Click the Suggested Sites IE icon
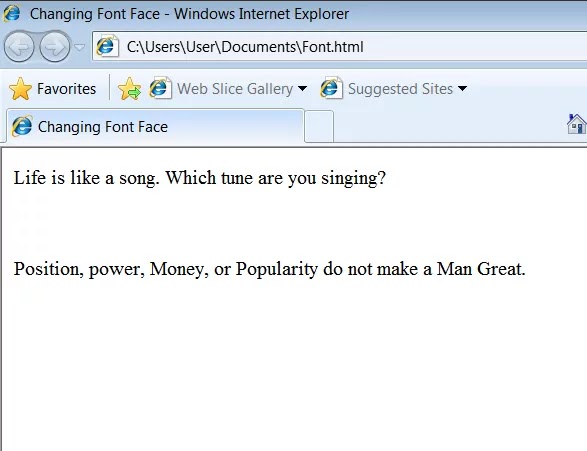This screenshot has height=451, width=587. click(331, 88)
